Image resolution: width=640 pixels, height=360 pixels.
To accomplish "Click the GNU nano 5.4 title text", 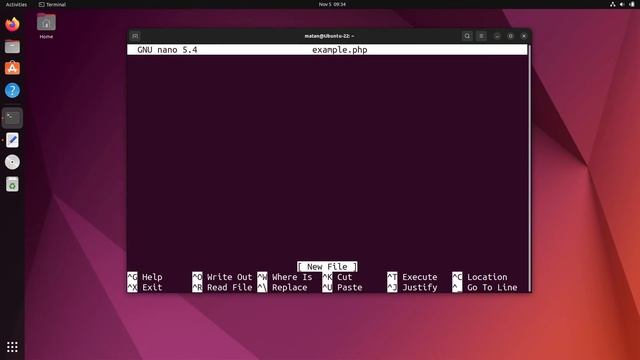I will pyautogui.click(x=167, y=50).
